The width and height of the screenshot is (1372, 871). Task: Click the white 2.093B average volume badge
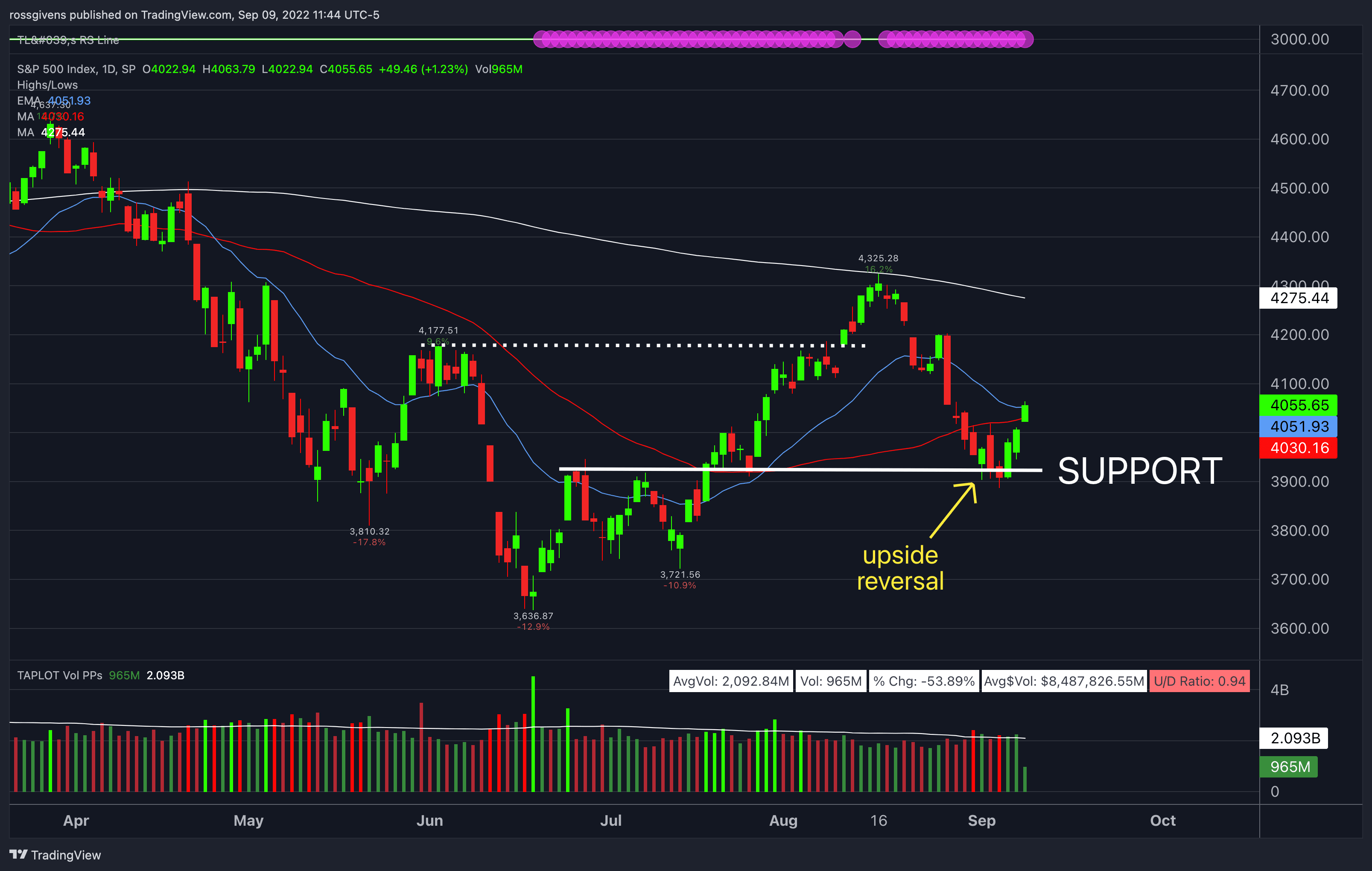[x=1293, y=738]
